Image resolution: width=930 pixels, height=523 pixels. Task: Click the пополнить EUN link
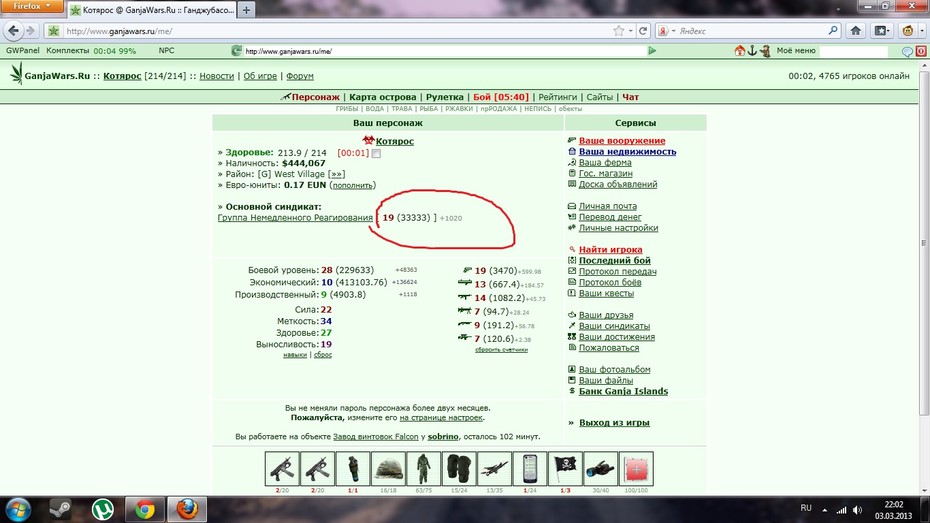[352, 186]
